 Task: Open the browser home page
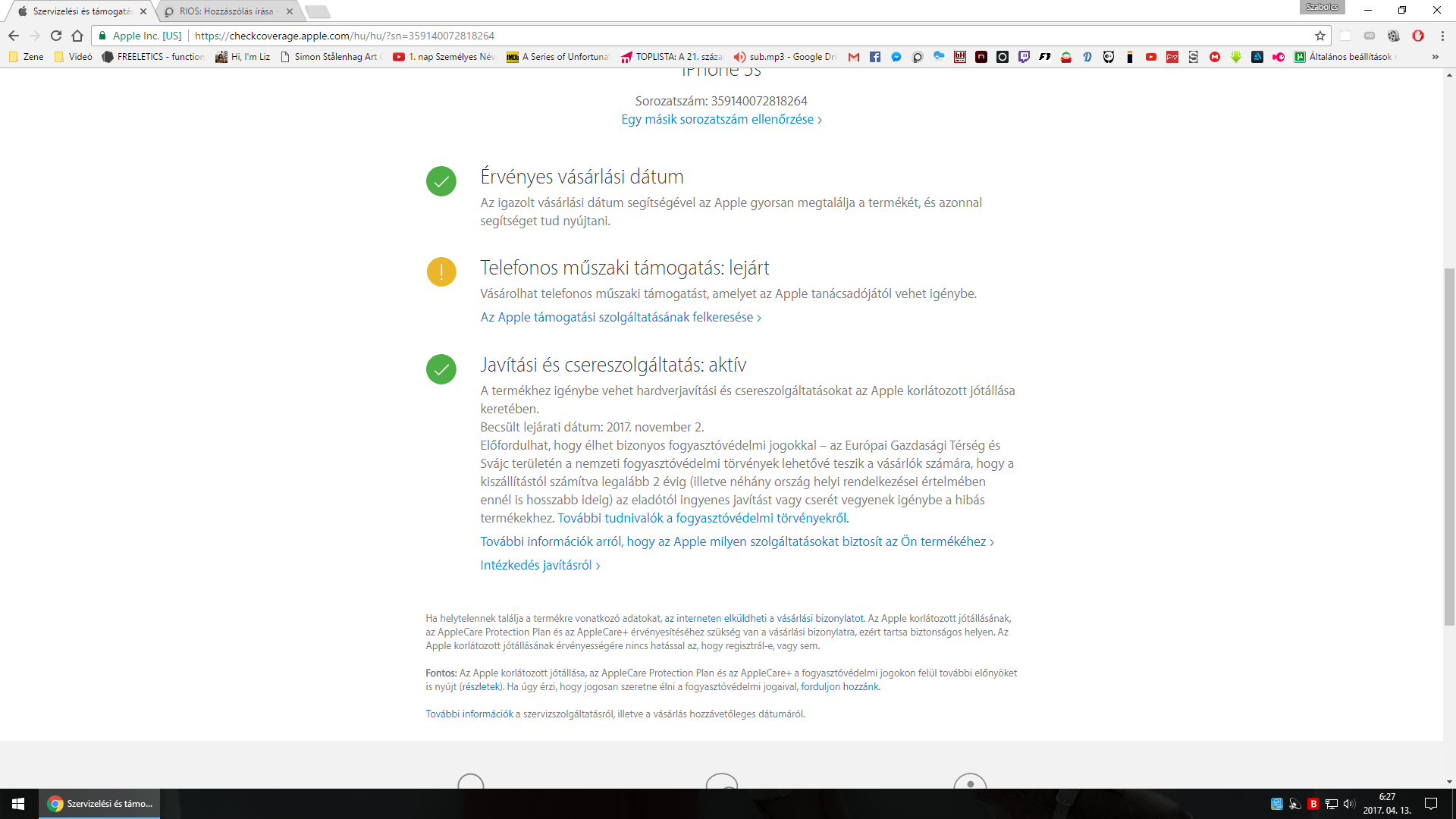pyautogui.click(x=77, y=36)
